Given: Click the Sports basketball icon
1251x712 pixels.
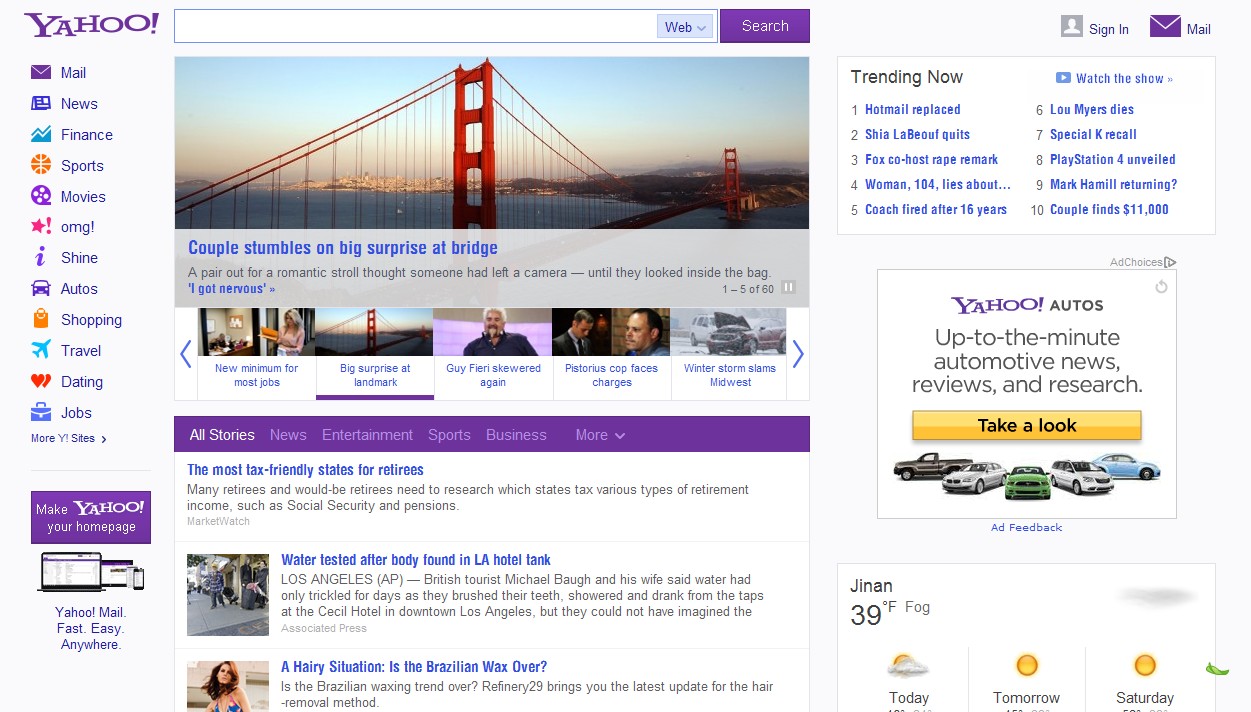Looking at the screenshot, I should (41, 165).
